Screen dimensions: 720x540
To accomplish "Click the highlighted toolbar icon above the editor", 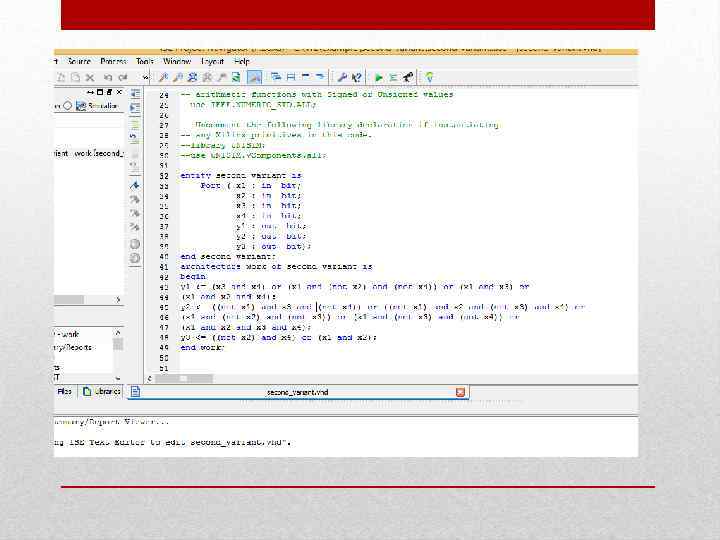I will tap(255, 77).
